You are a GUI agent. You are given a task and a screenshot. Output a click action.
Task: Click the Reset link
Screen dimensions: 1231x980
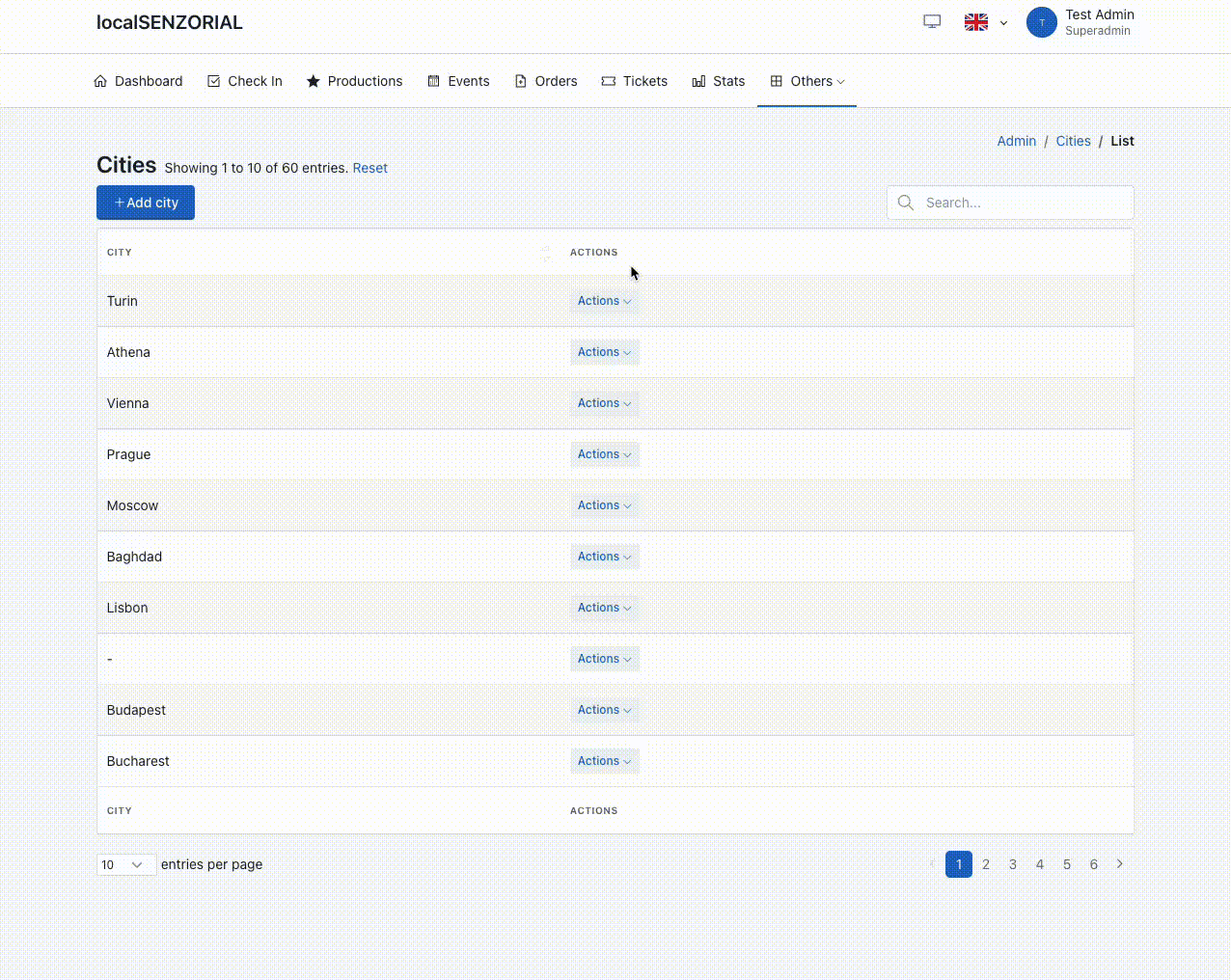coord(369,168)
